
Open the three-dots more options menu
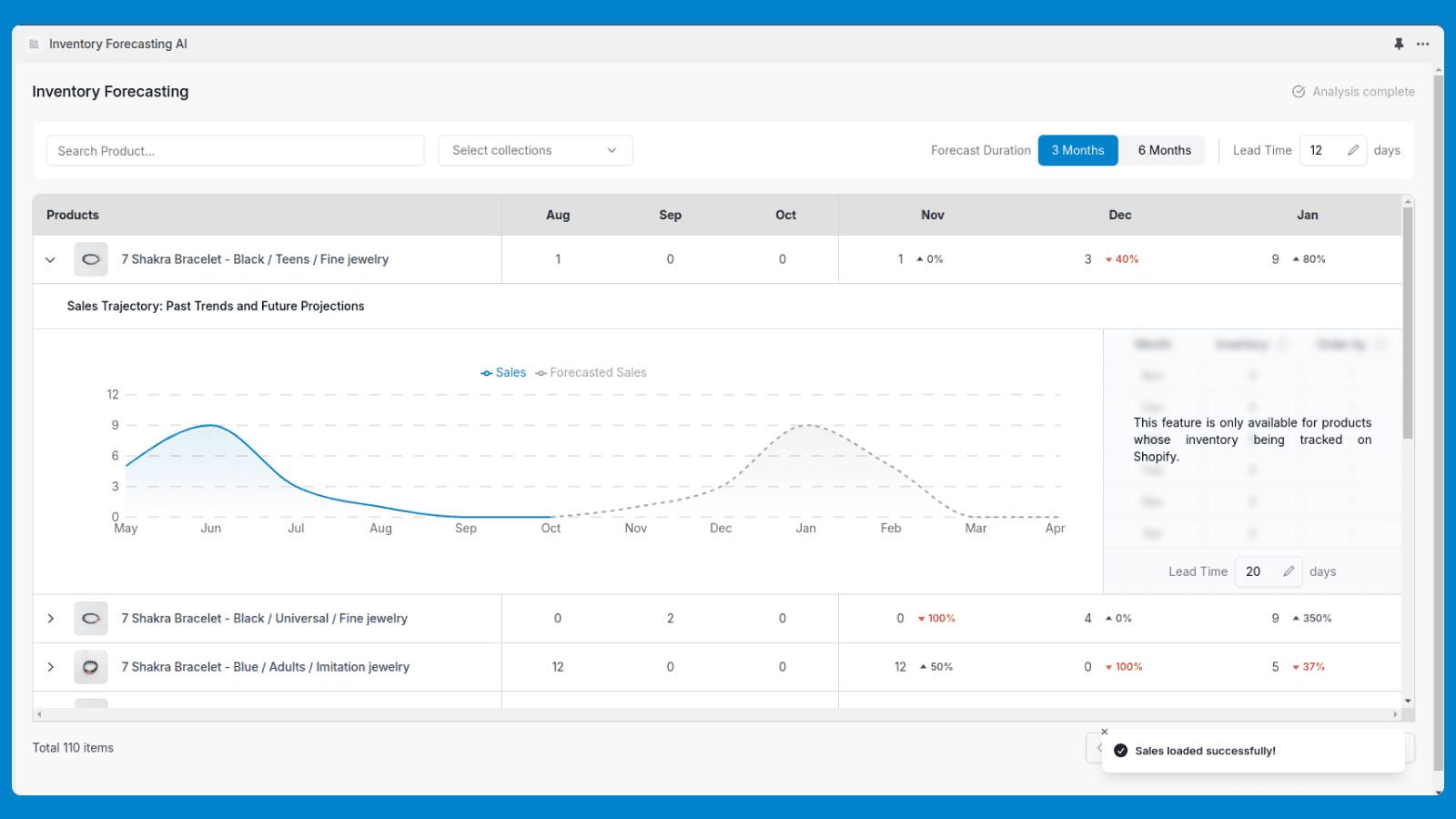(1423, 44)
